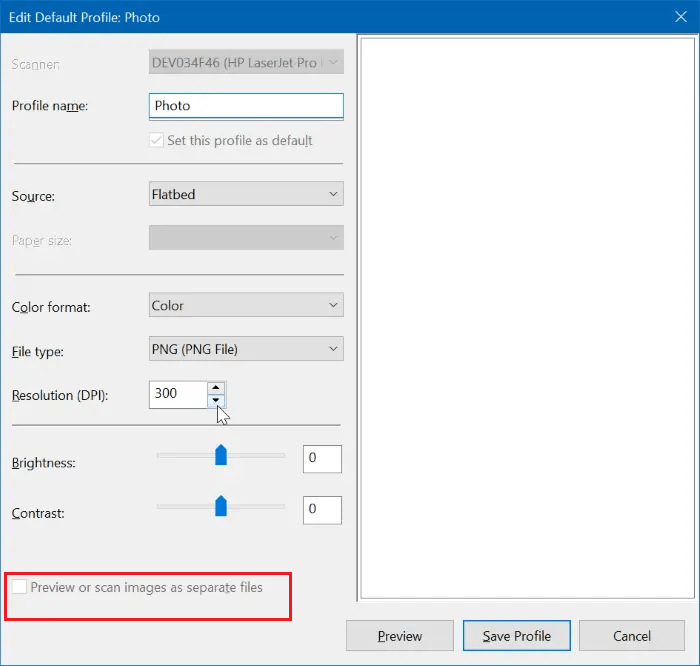This screenshot has height=666, width=700.
Task: Click the scan preview area
Action: click(527, 318)
